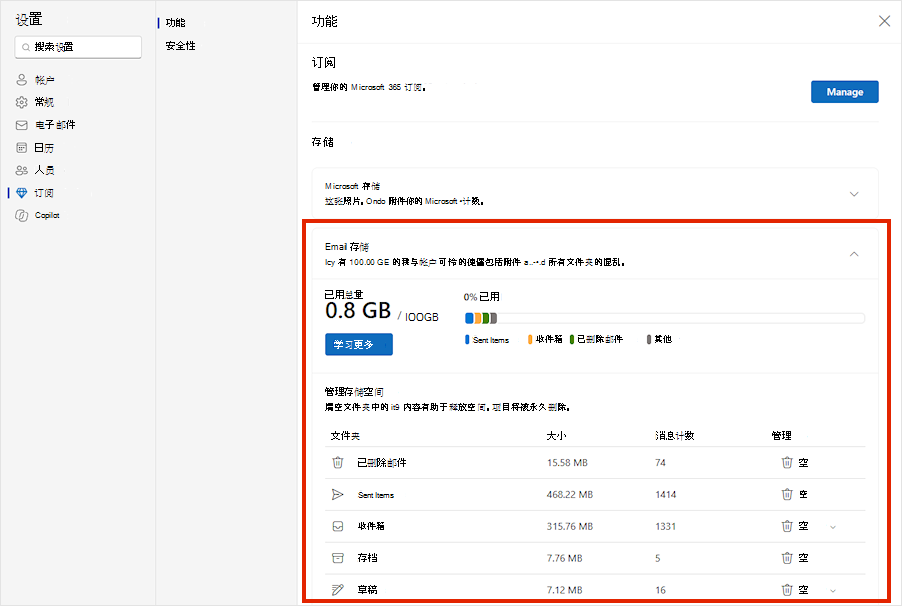Select the 日历 calendar icon
This screenshot has height=606, width=902.
21,147
